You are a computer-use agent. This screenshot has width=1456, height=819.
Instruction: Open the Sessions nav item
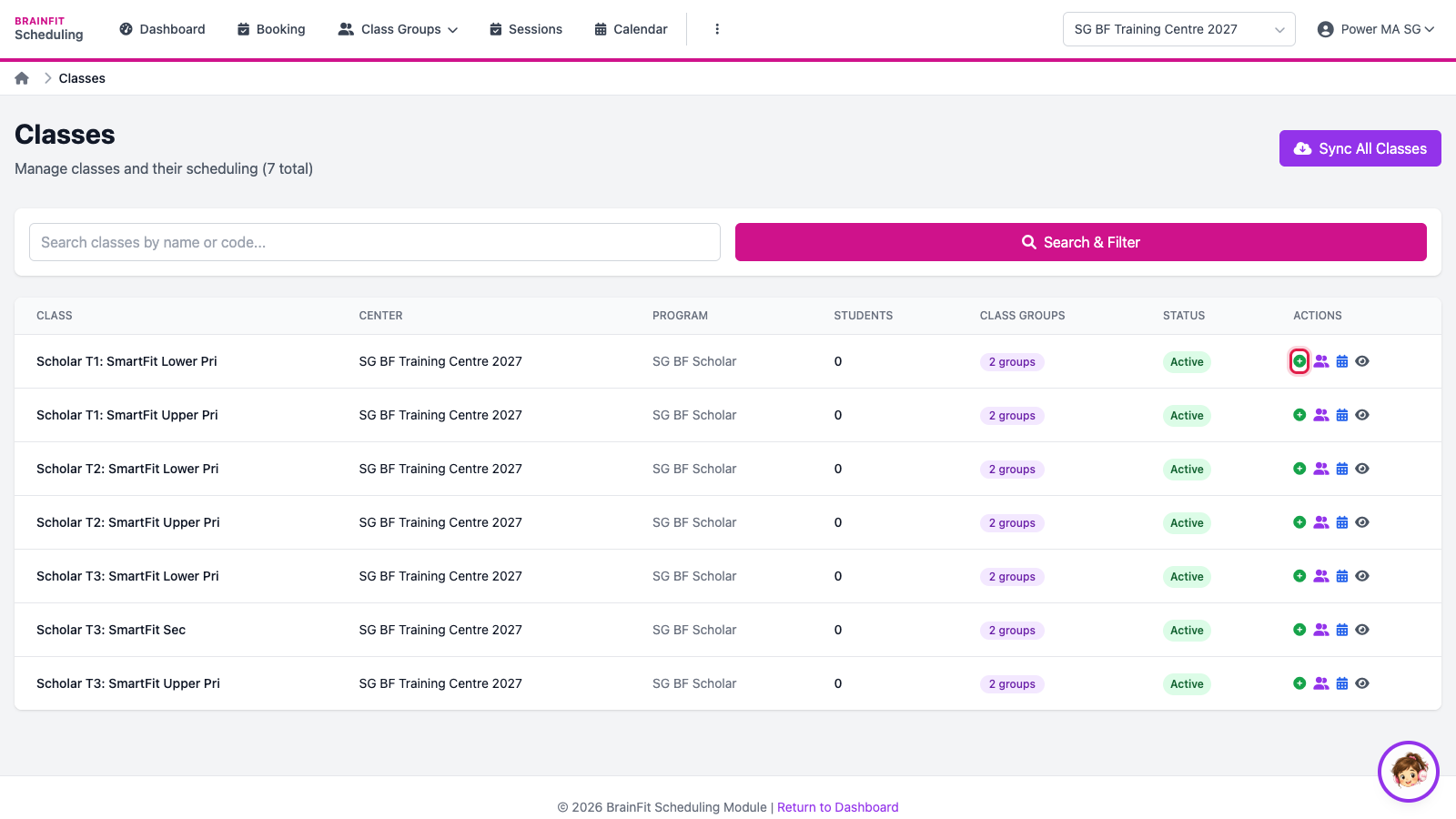click(526, 29)
